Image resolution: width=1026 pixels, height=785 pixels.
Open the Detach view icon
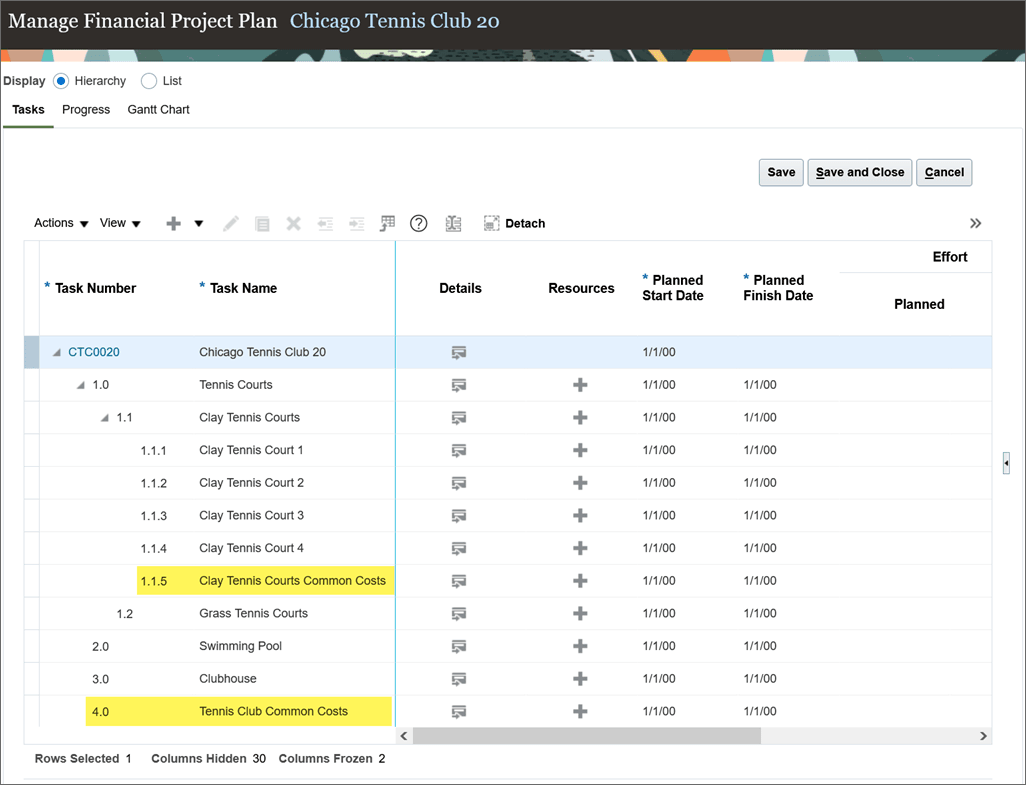(514, 223)
